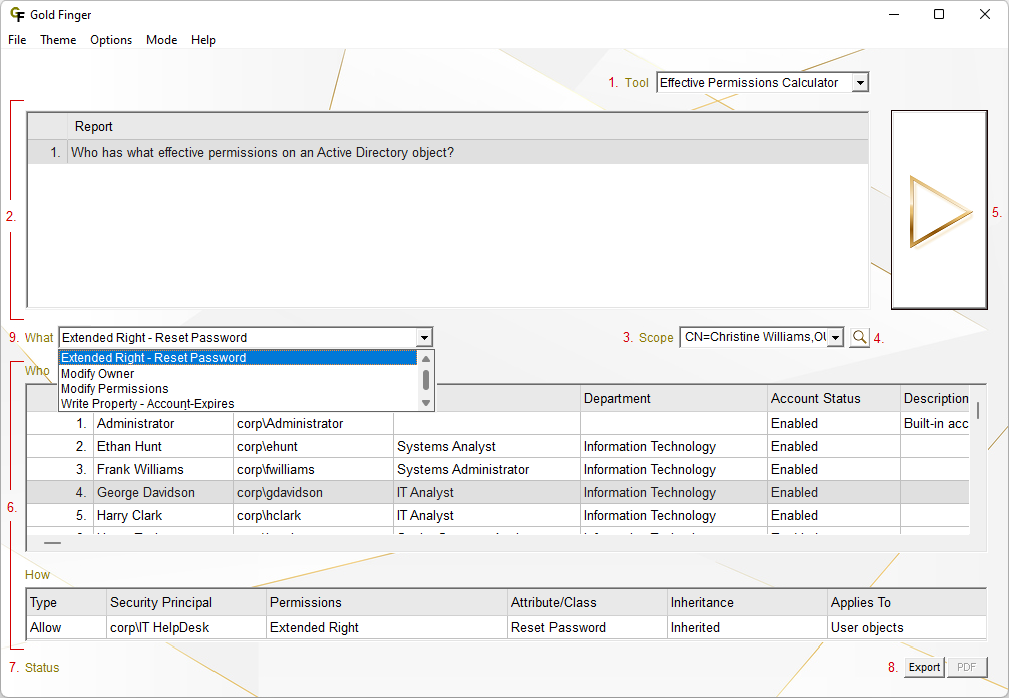
Task: Choose Modify Owner from the dropdown list
Action: click(238, 374)
